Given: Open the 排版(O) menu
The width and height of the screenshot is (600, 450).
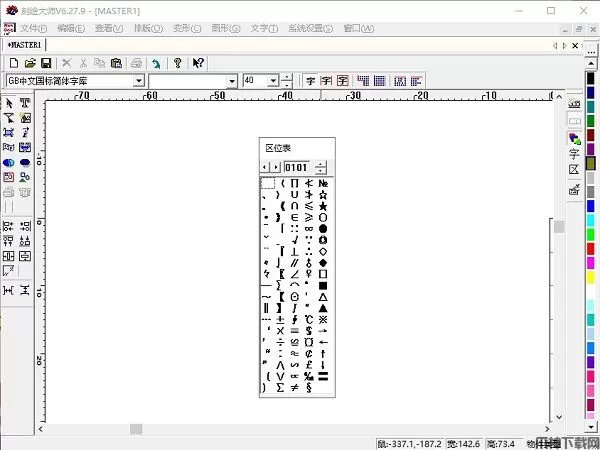Looking at the screenshot, I should click(148, 28).
